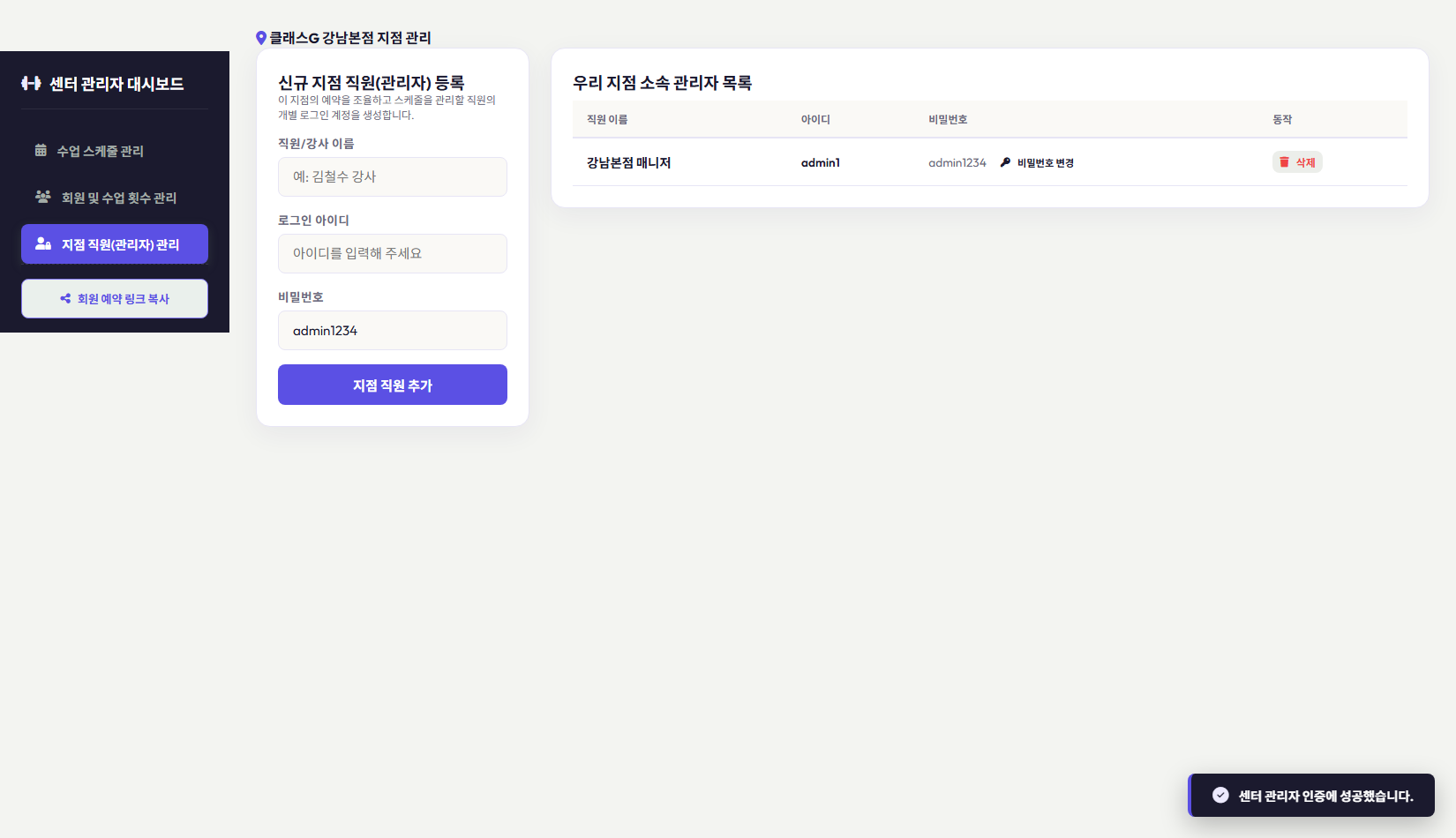Click the 센터 관리자 인증에 성공했습니다 toast

pyautogui.click(x=1311, y=795)
